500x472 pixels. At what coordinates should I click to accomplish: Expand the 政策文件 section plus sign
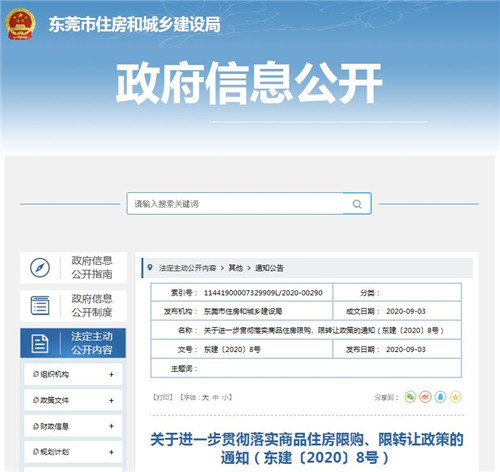[111, 400]
